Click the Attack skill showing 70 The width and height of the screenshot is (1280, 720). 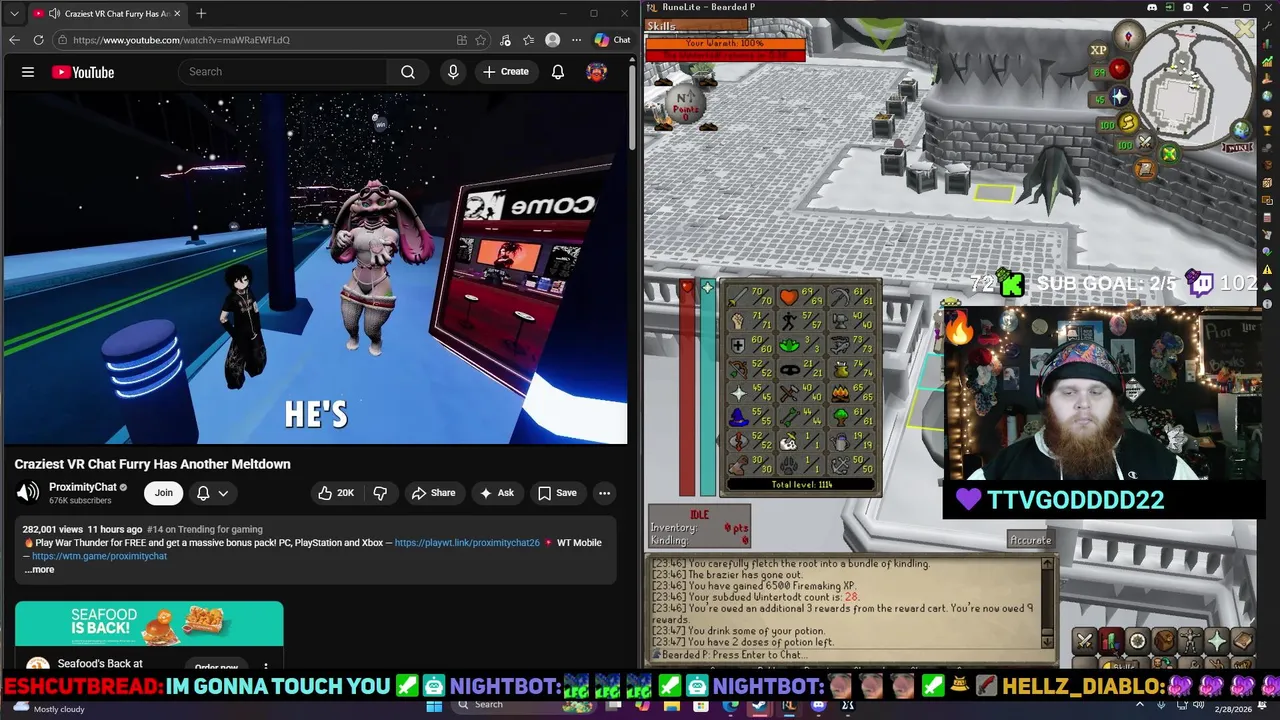751,297
